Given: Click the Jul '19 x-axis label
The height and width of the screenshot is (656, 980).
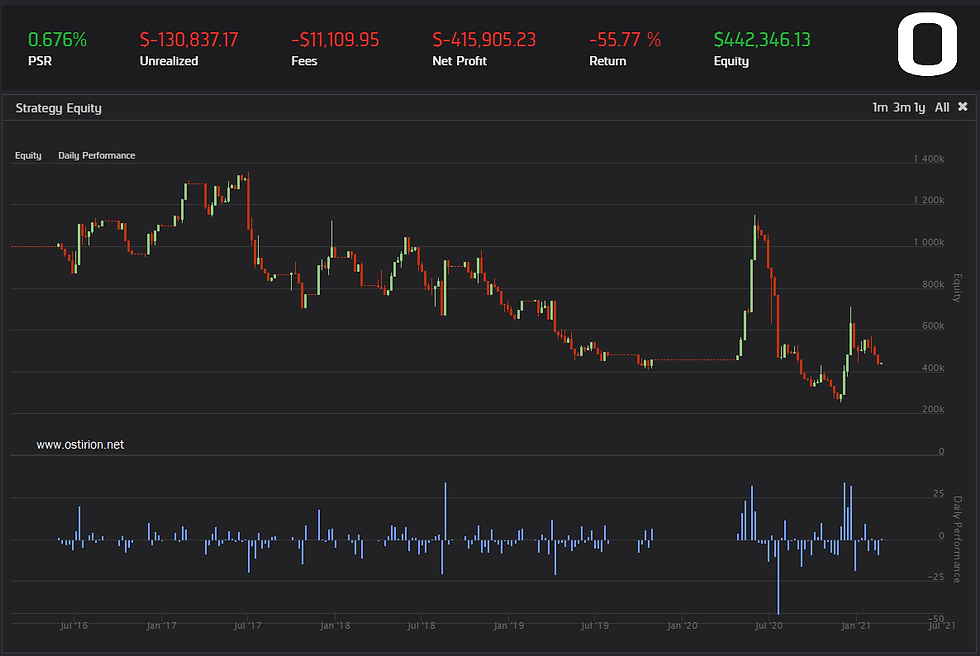Looking at the screenshot, I should pyautogui.click(x=595, y=625).
